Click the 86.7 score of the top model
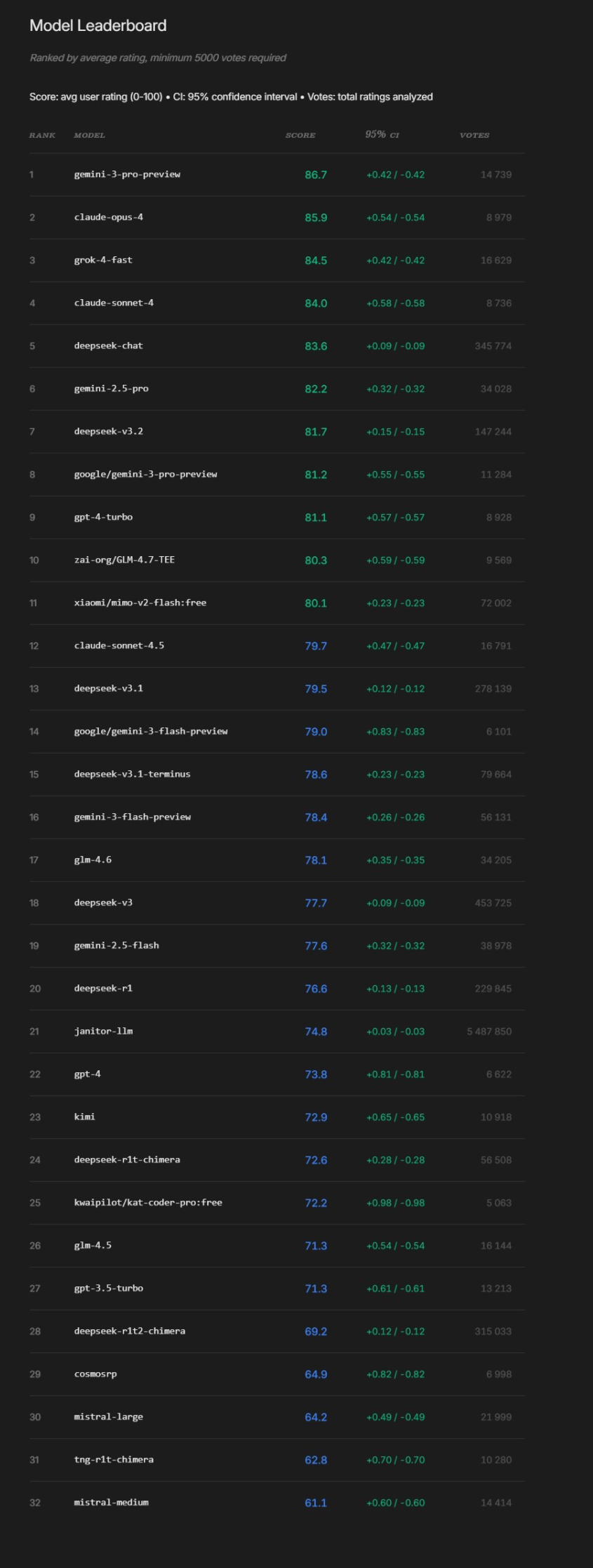The image size is (593, 1568). click(x=315, y=175)
